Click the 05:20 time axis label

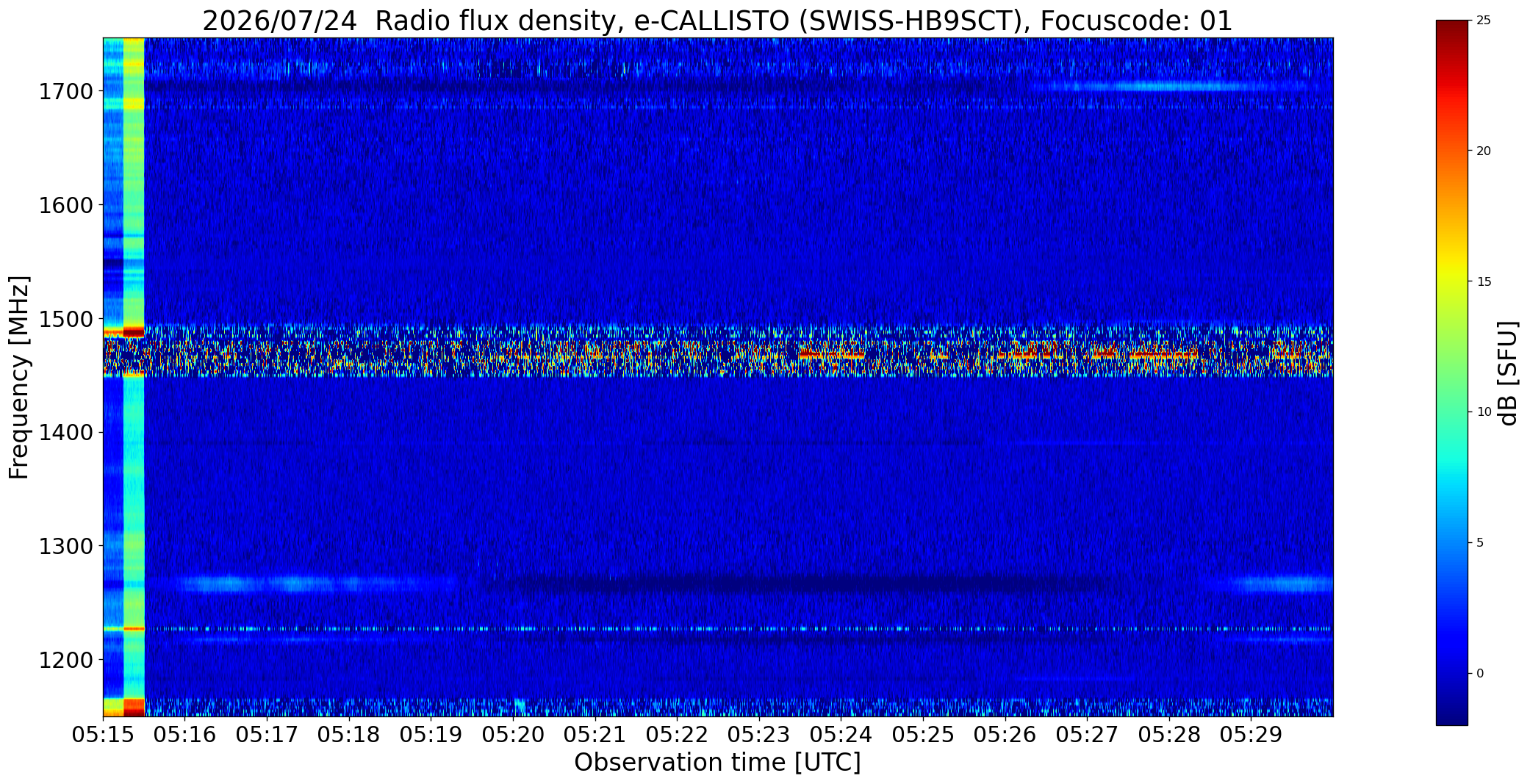point(514,734)
